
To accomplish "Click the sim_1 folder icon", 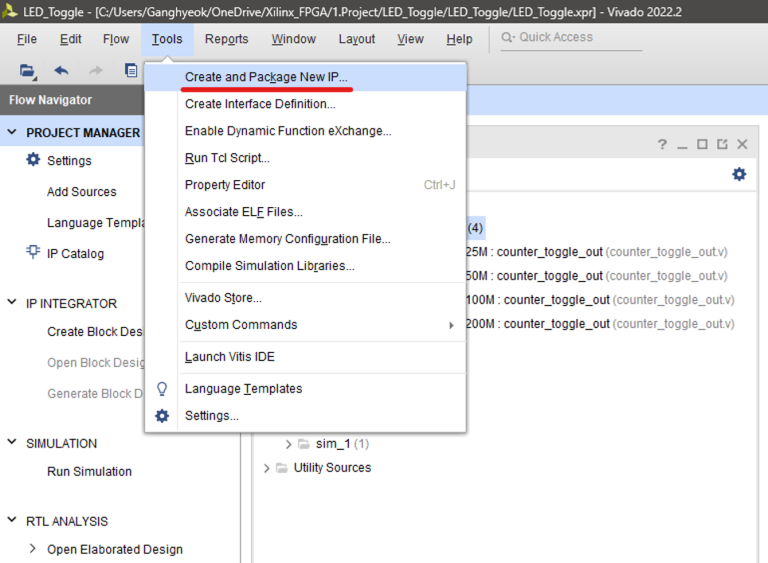I will pos(304,444).
